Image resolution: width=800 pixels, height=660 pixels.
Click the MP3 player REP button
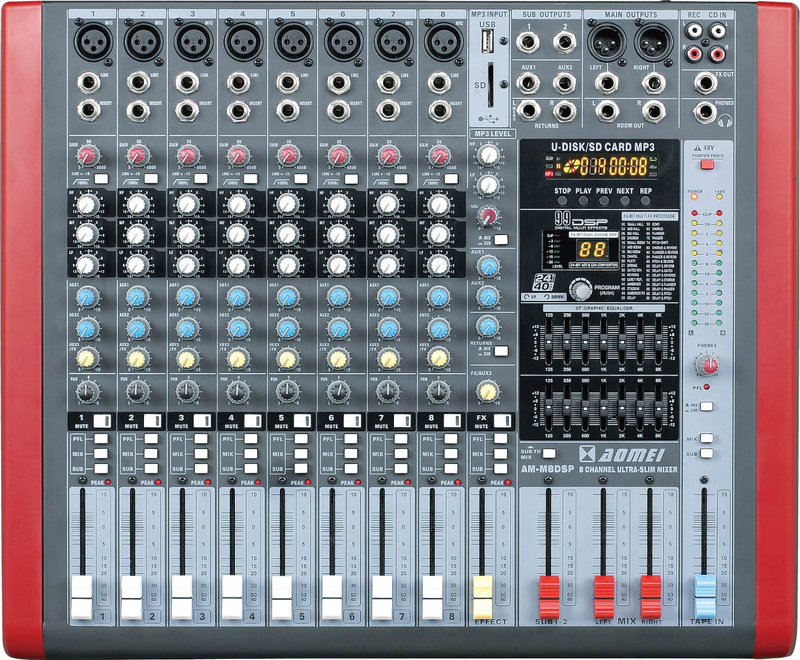tap(646, 201)
